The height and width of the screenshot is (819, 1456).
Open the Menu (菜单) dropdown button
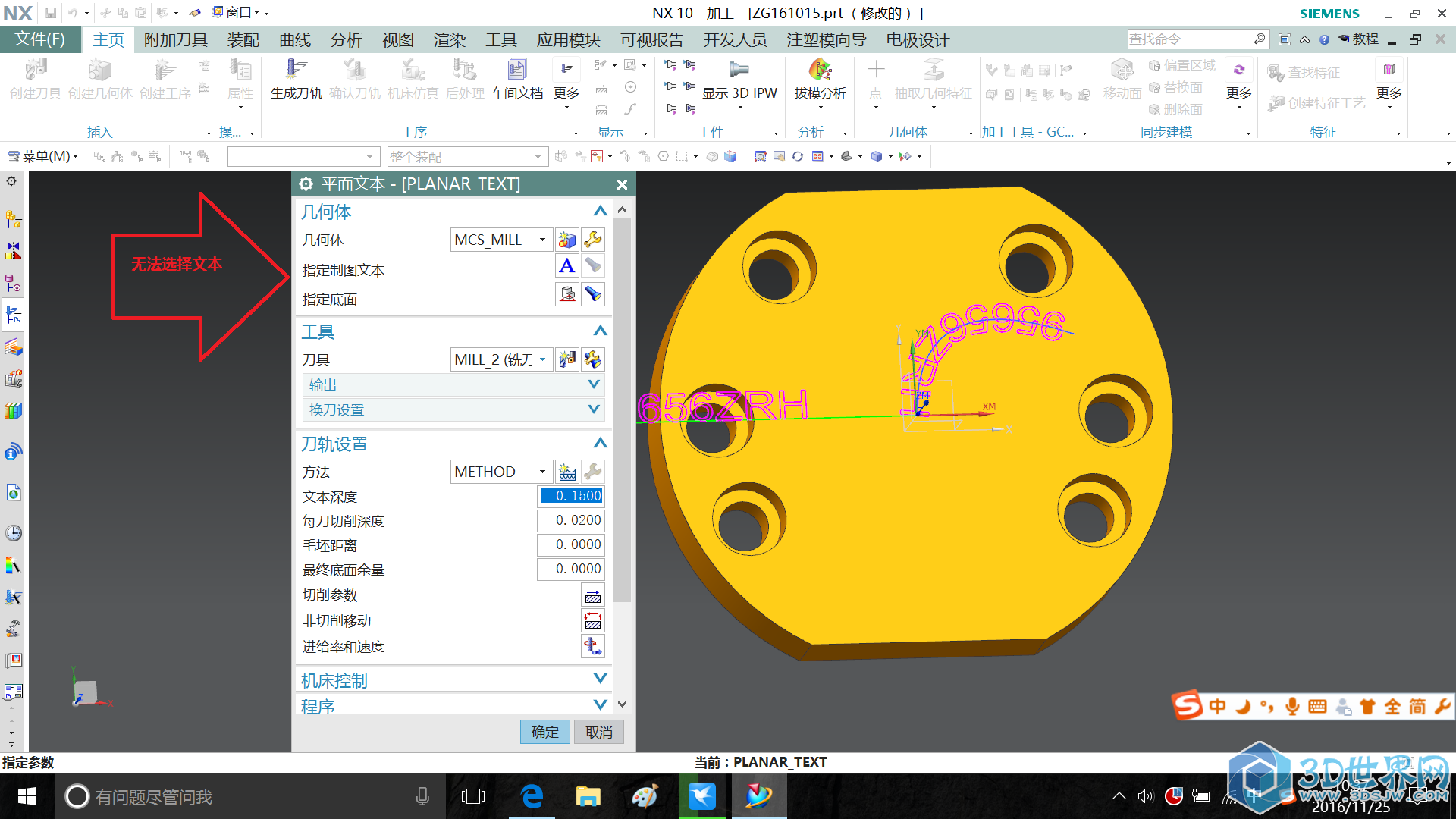(x=42, y=156)
